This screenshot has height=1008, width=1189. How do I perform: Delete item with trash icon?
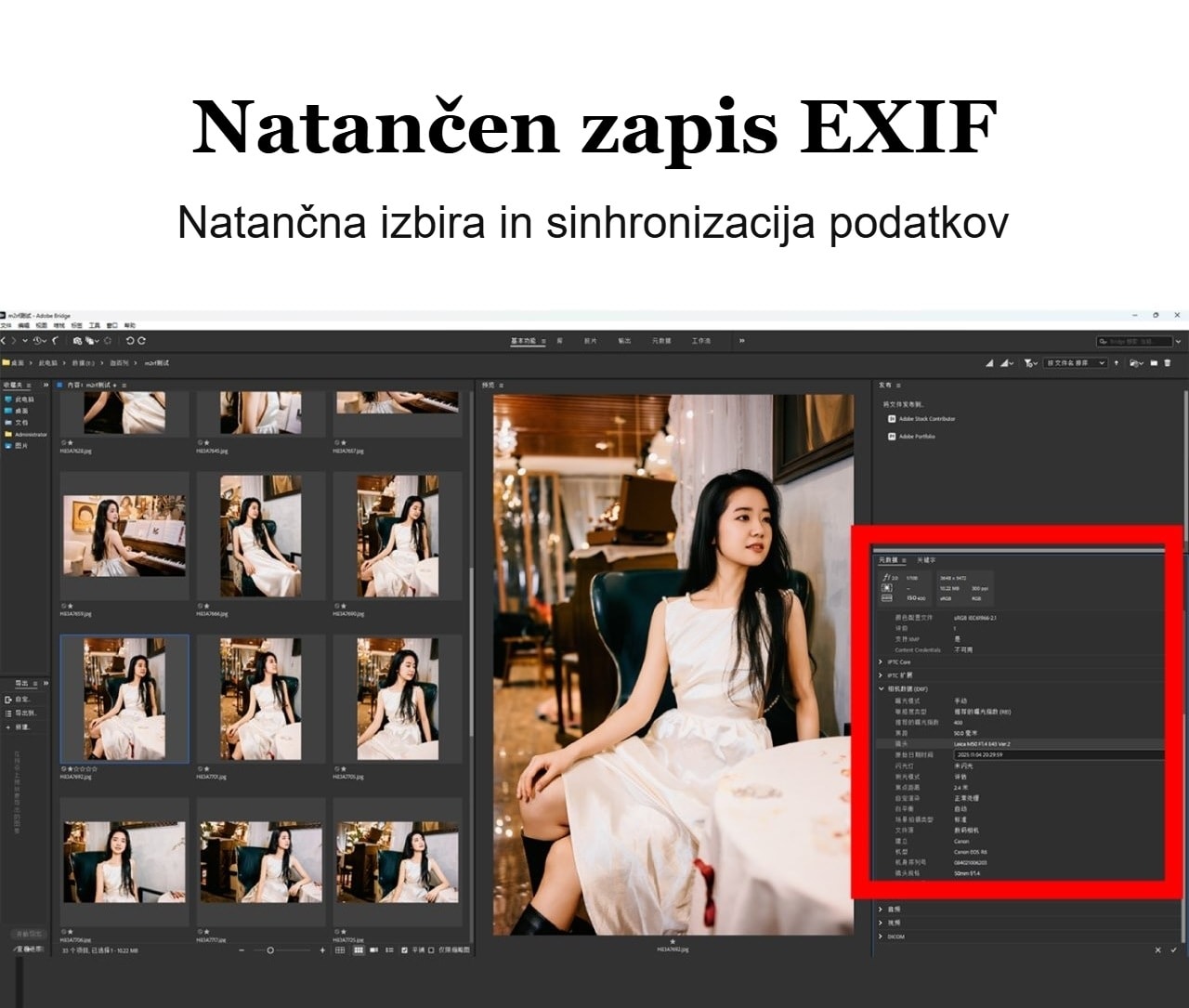point(1168,363)
